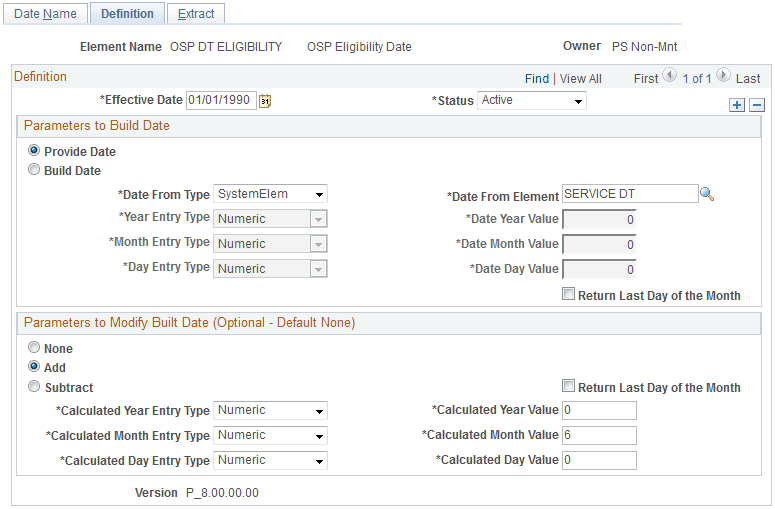This screenshot has height=509, width=775.
Task: Select the None modify option
Action: (34, 347)
